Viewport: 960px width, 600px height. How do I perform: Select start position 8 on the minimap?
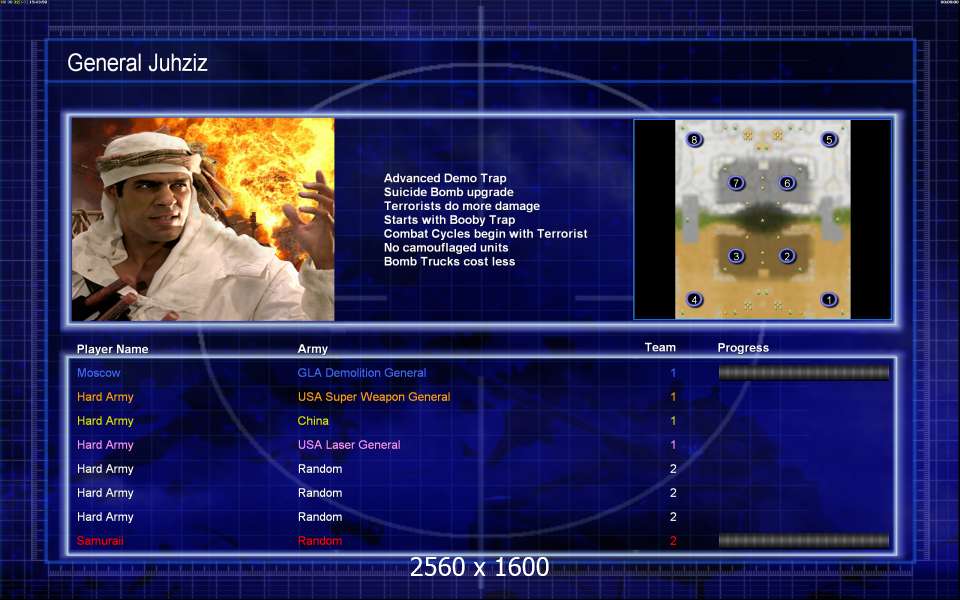point(694,140)
